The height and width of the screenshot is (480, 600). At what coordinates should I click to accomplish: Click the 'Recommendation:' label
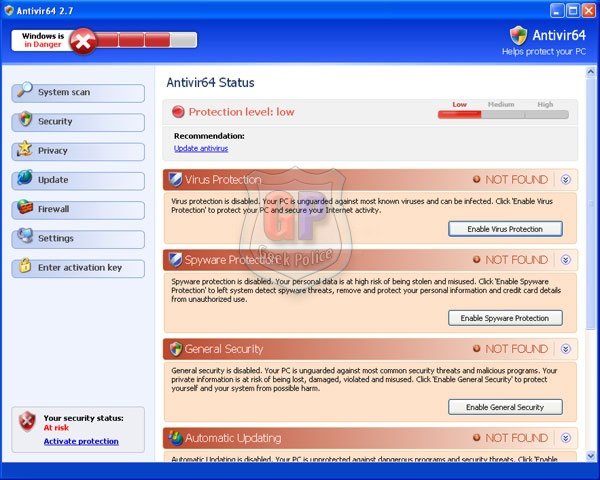[209, 136]
